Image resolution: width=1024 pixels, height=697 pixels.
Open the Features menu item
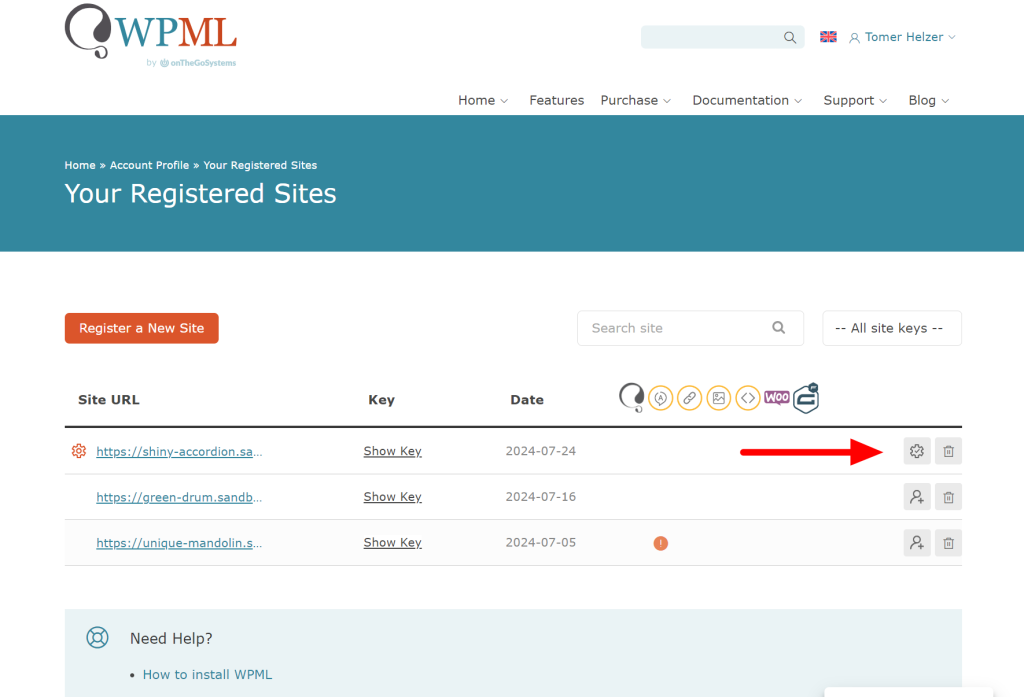pos(556,100)
